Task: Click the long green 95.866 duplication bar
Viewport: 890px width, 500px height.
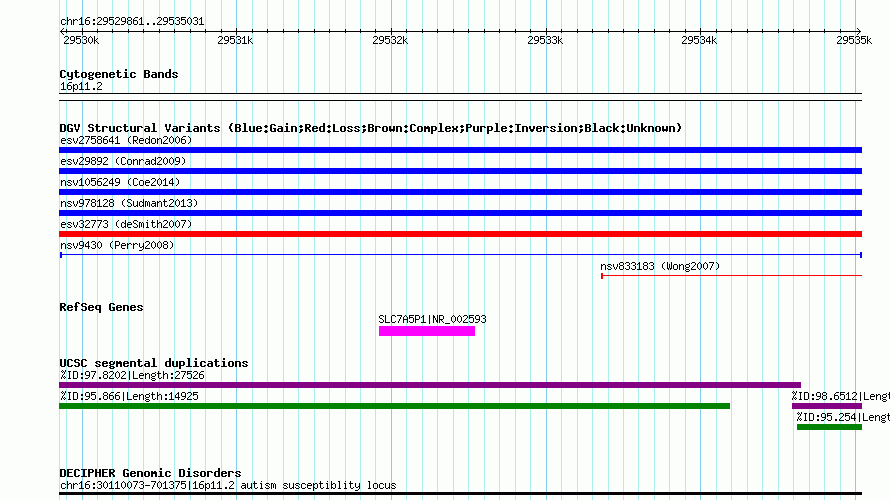Action: click(394, 406)
